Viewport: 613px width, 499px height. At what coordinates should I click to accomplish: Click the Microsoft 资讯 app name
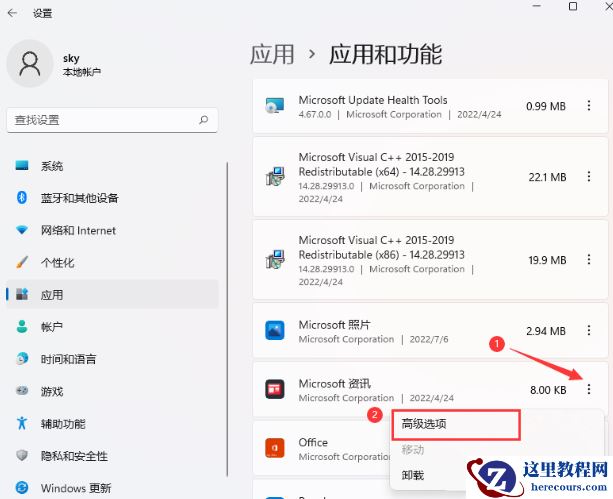[x=334, y=384]
